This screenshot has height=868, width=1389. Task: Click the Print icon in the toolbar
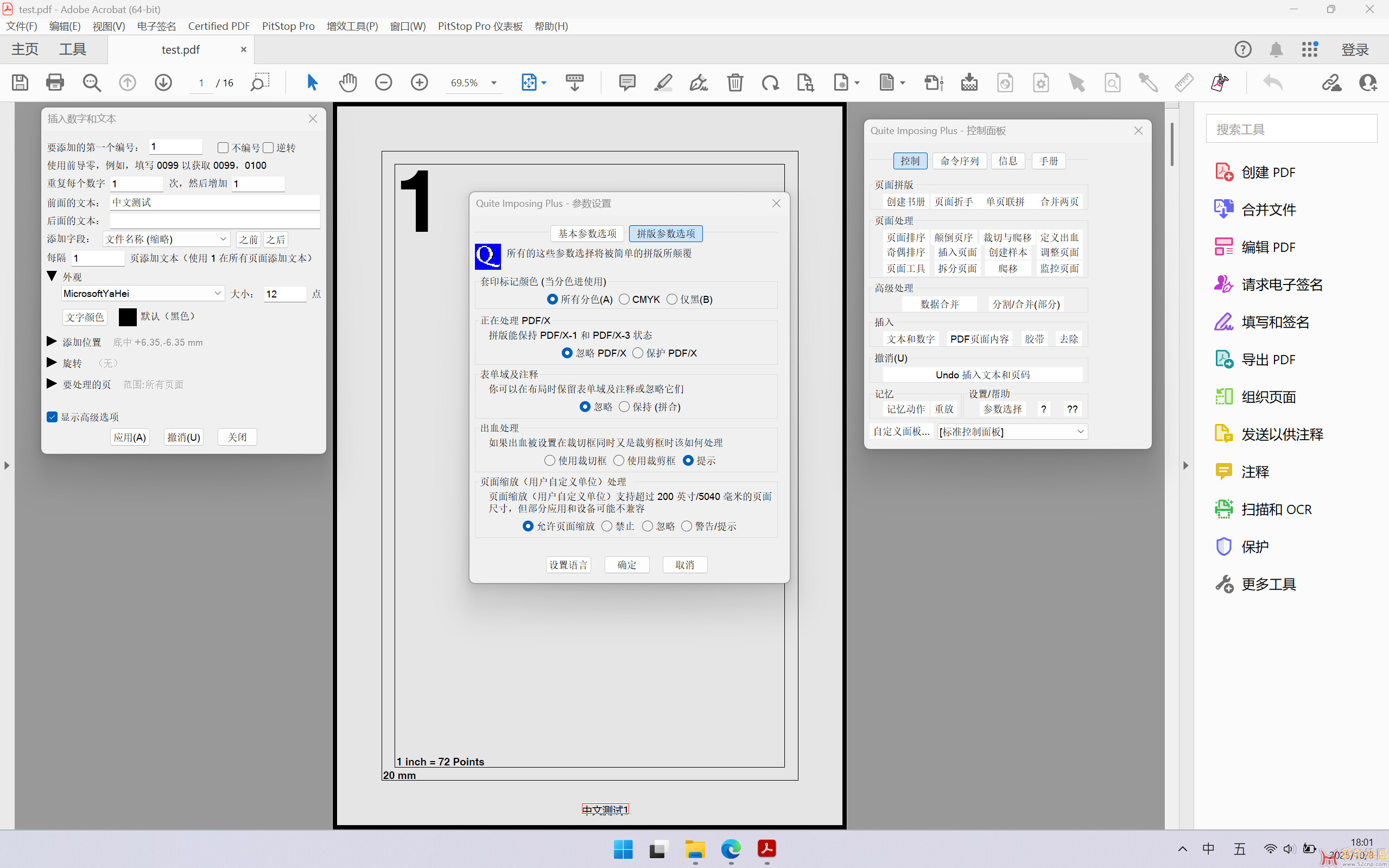point(54,83)
